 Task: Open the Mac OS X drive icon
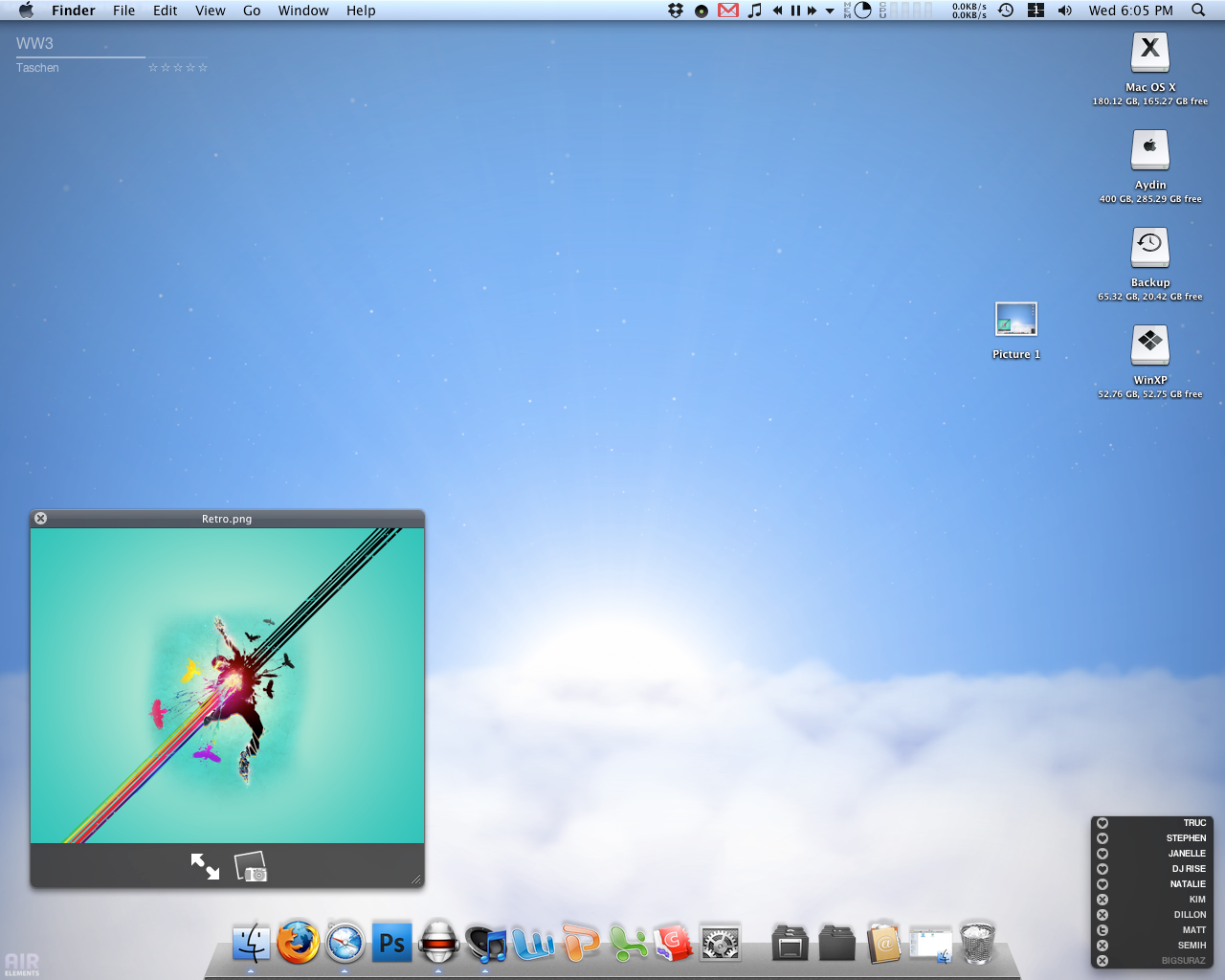click(x=1150, y=53)
